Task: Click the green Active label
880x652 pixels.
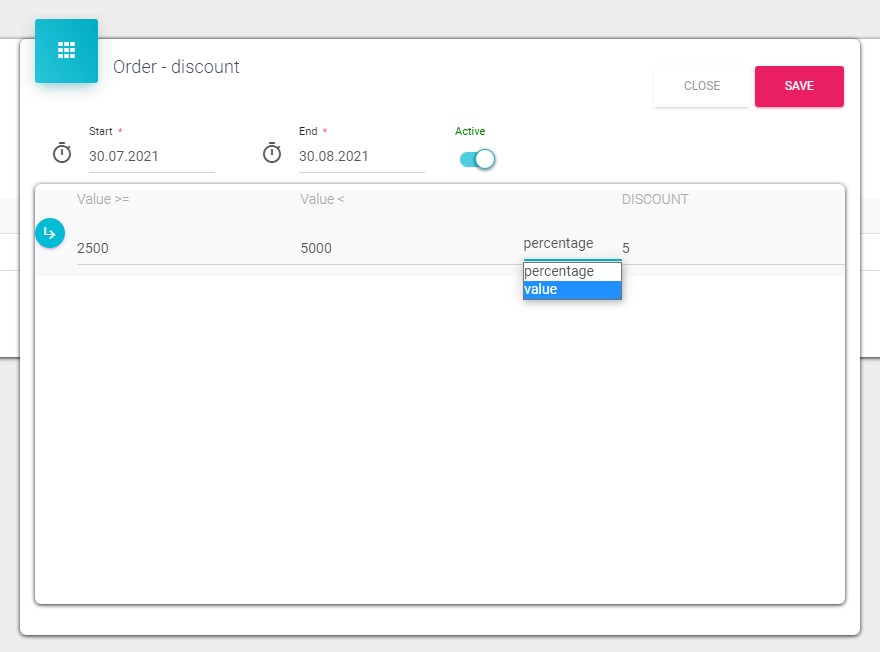Action: coord(470,131)
